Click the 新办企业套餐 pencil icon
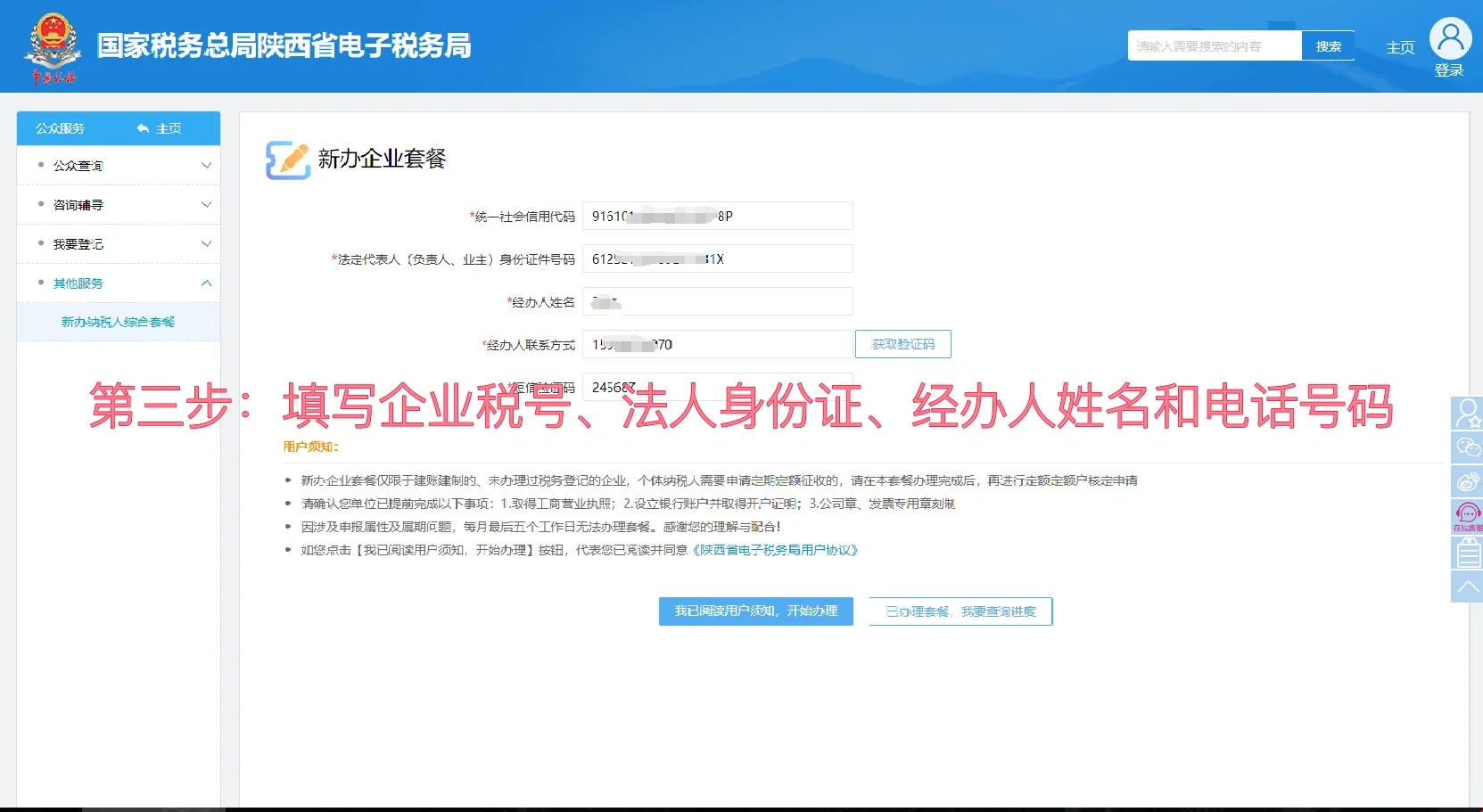This screenshot has height=812, width=1483. point(287,160)
